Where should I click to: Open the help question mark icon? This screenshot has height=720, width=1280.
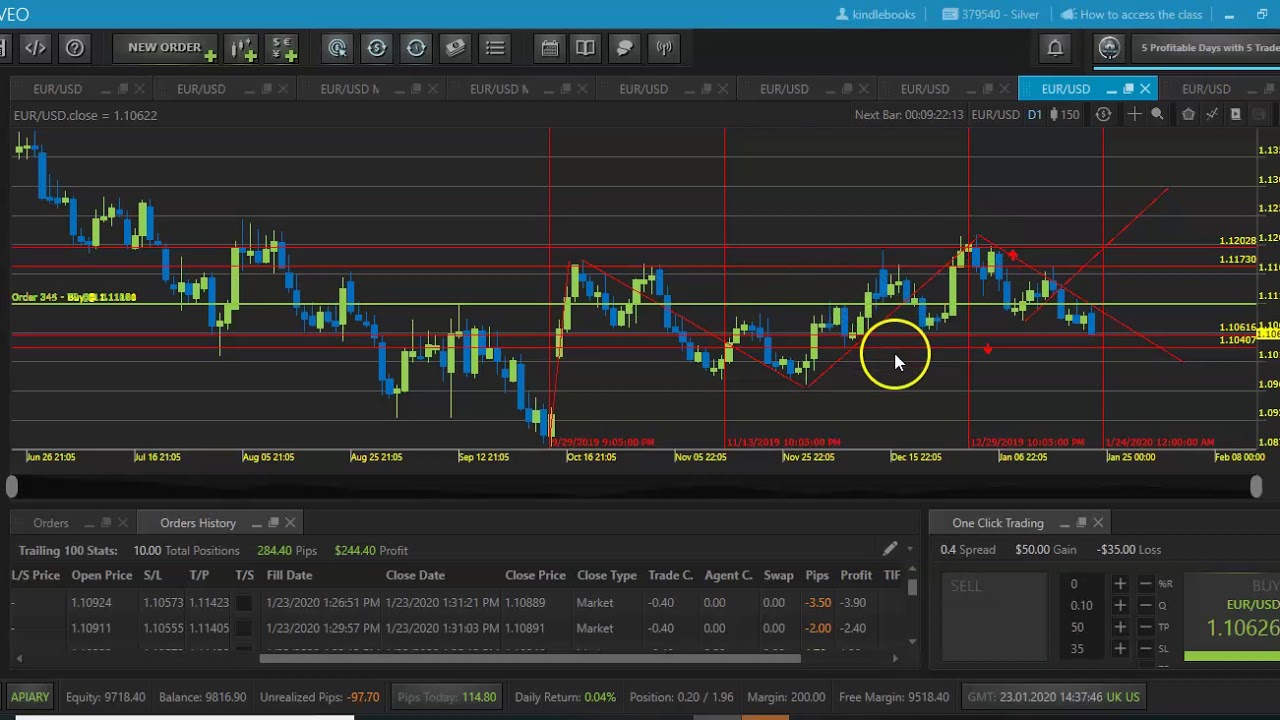[74, 48]
